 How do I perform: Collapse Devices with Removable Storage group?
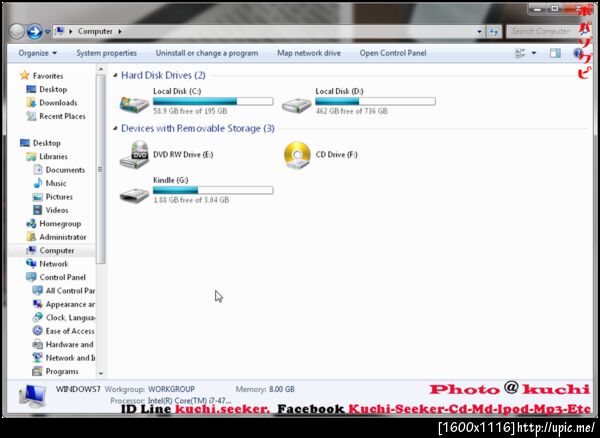click(x=115, y=129)
